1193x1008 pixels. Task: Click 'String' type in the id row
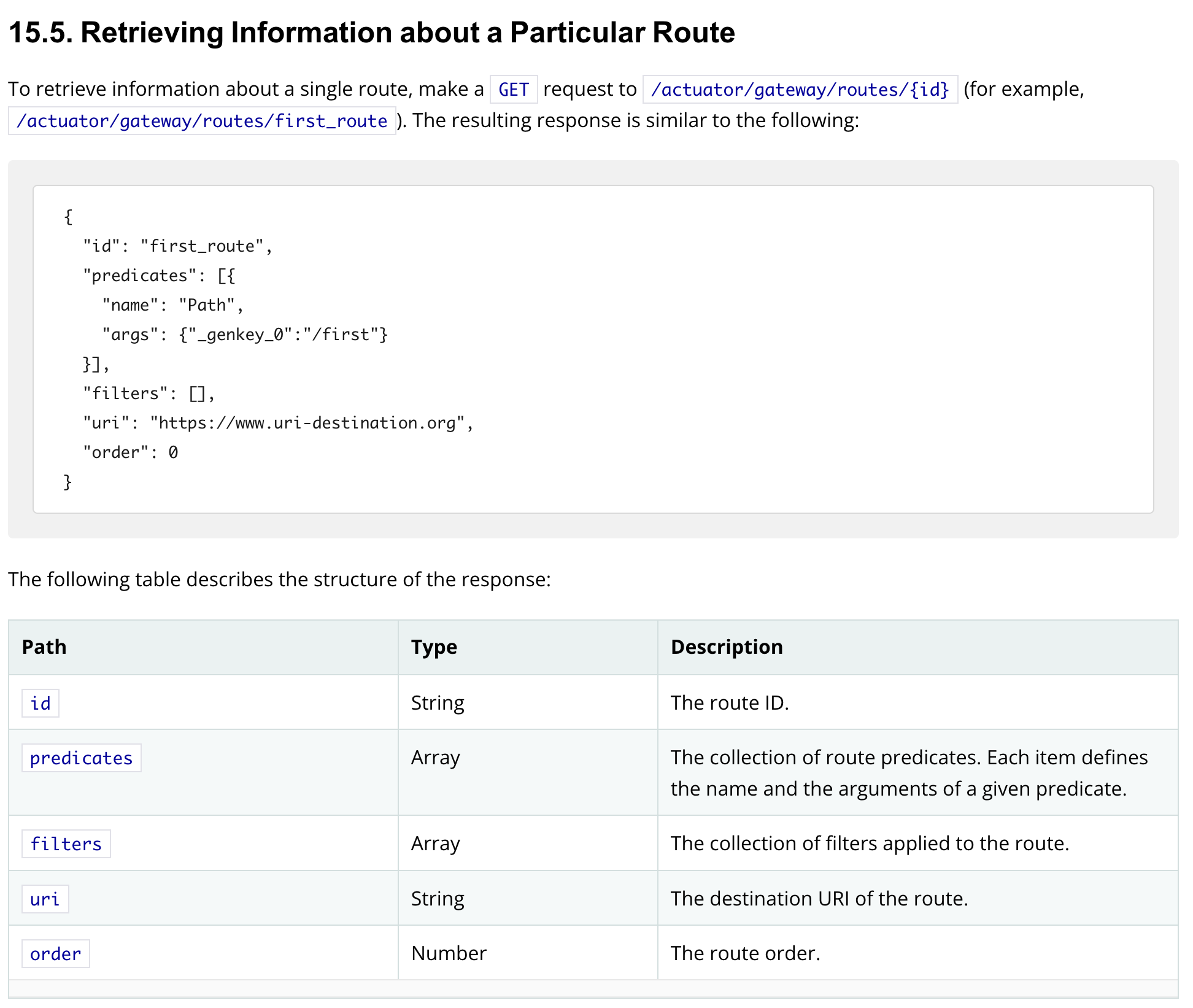(x=438, y=703)
